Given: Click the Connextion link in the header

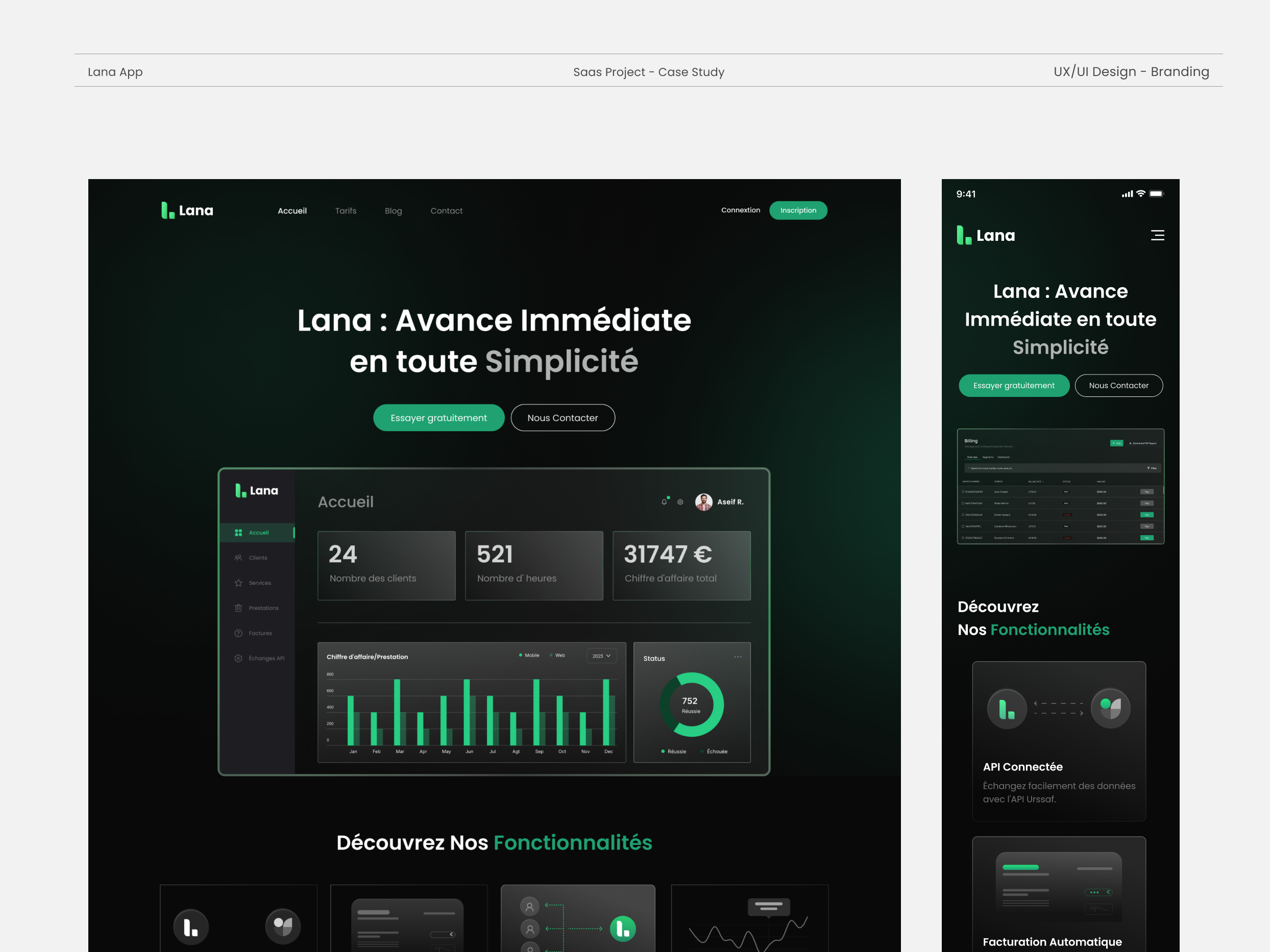Looking at the screenshot, I should pos(741,210).
